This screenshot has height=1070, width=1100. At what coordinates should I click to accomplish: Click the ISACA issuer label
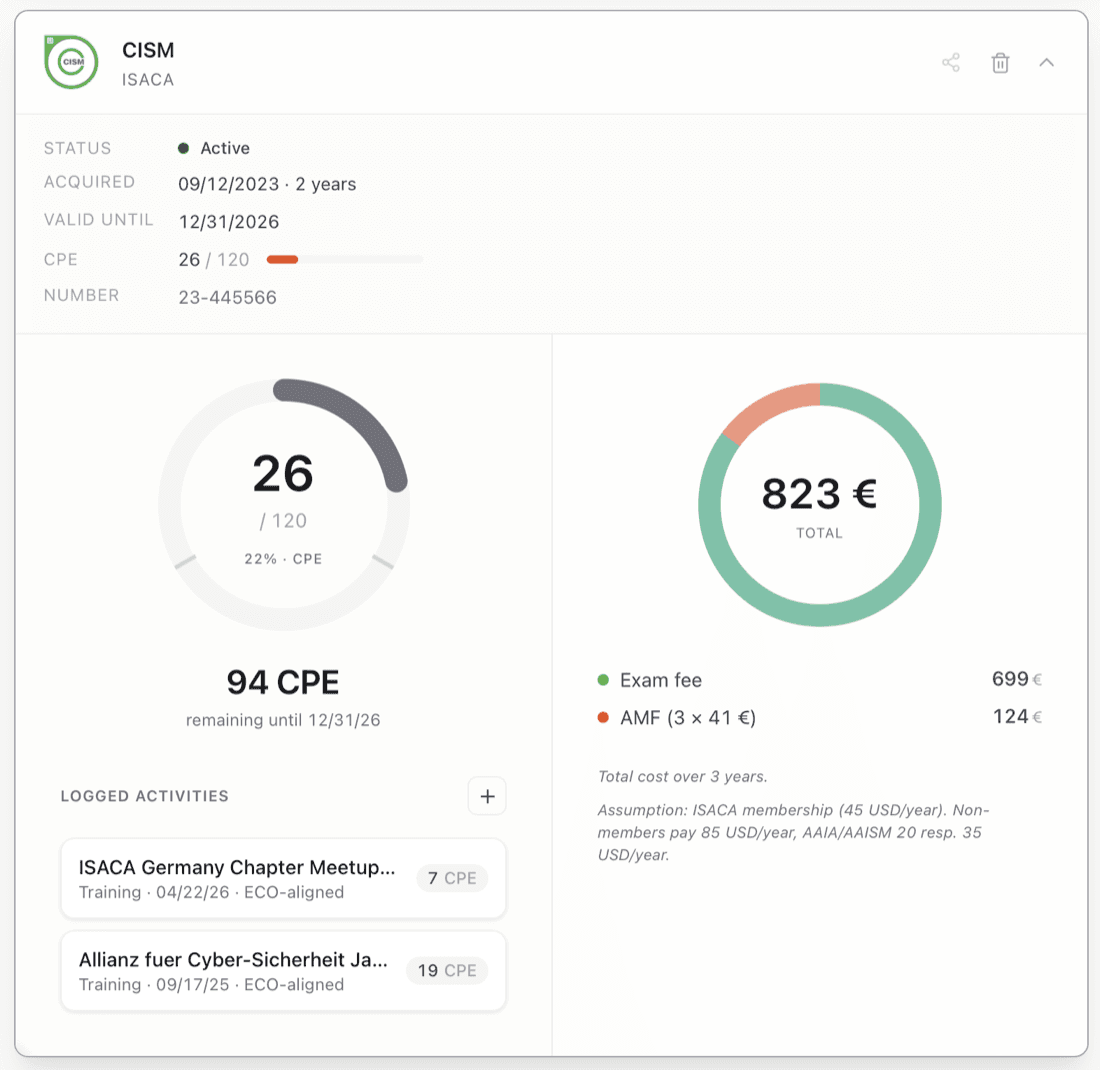pos(147,80)
